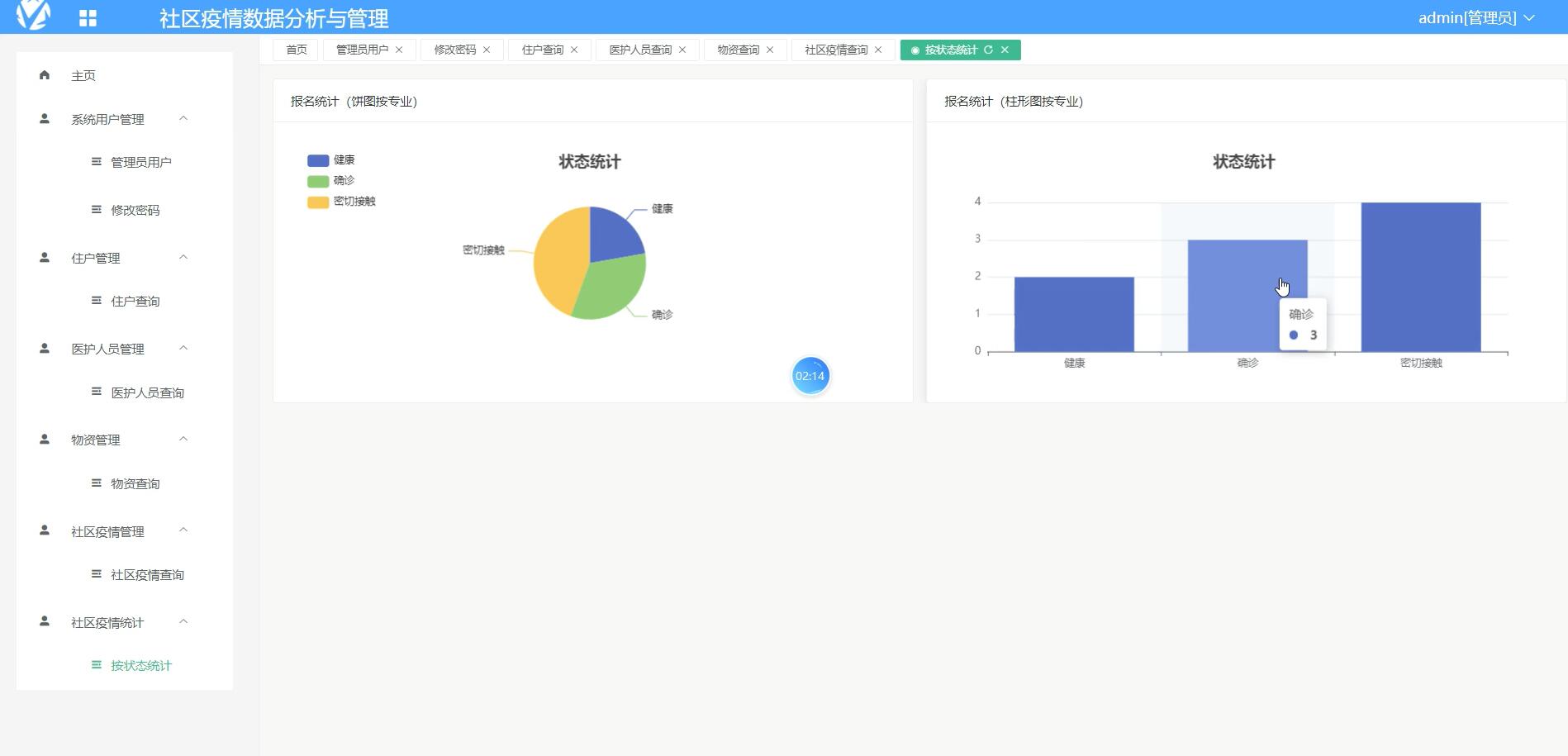Click the list icon beside 管理员用户
Viewport: 1568px width, 756px height.
pyautogui.click(x=95, y=161)
